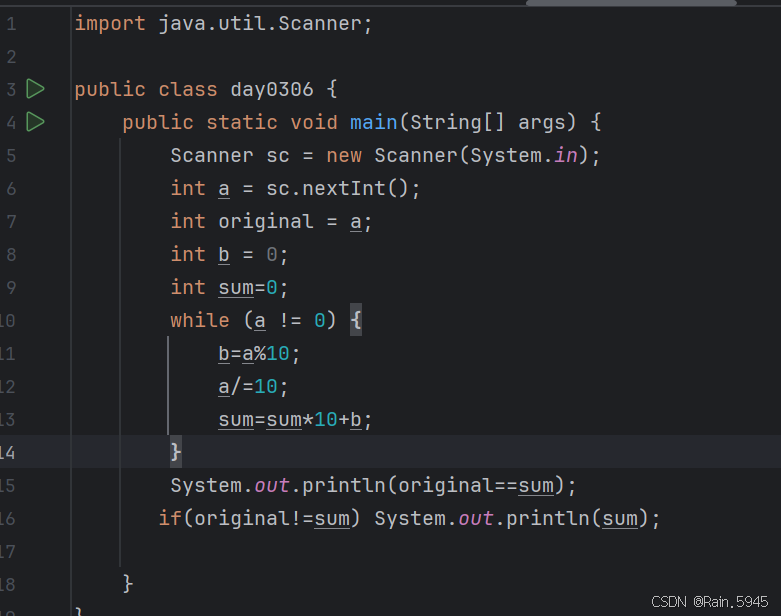The height and width of the screenshot is (616, 781).
Task: Click 'println(original==sum)' on line 15
Action: tap(432, 486)
